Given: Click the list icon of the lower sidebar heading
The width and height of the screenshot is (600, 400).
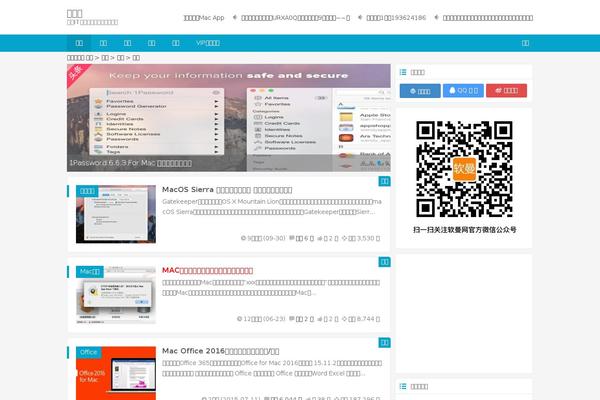Looking at the screenshot, I should coord(403,386).
